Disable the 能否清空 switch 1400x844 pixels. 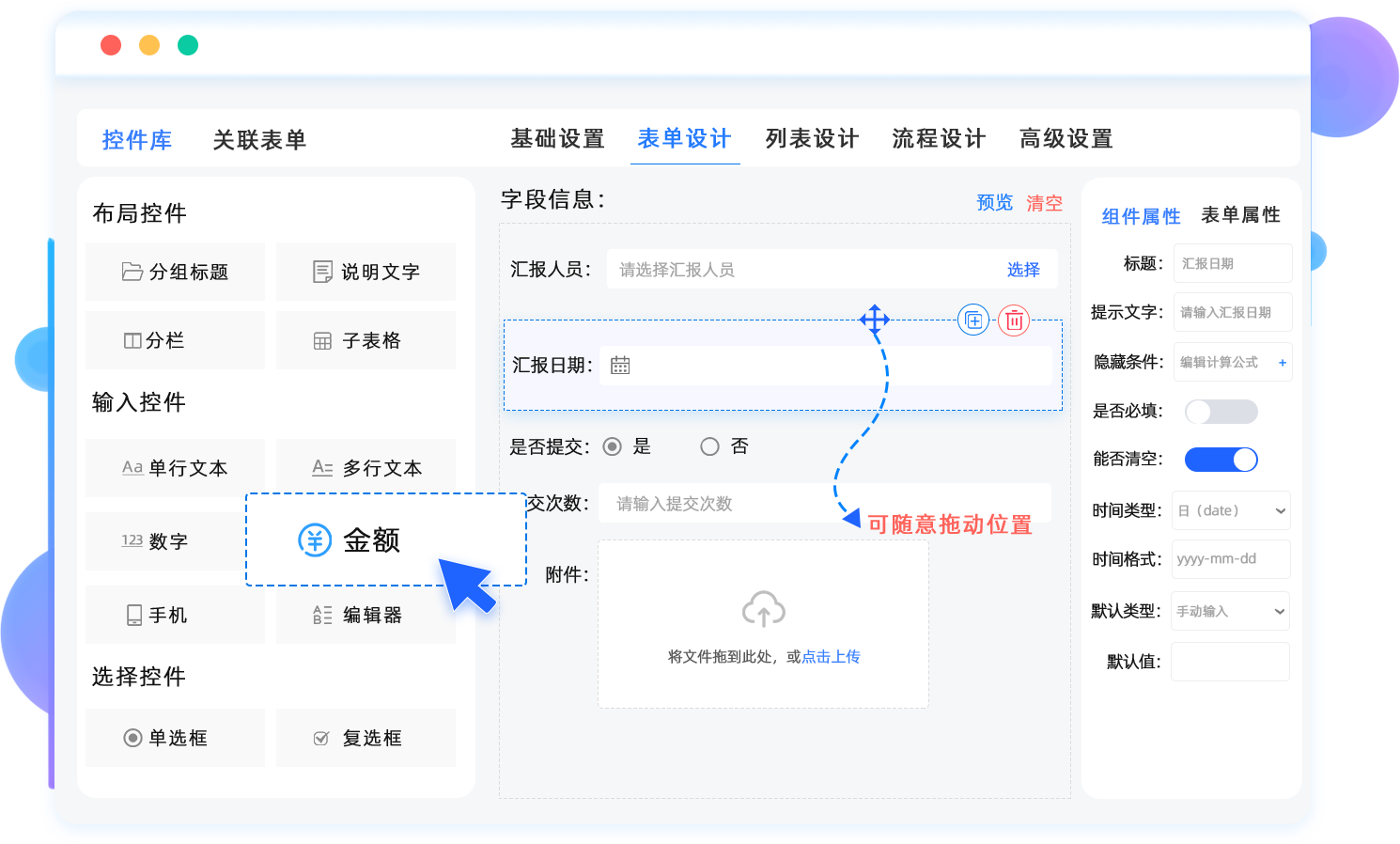[x=1221, y=460]
